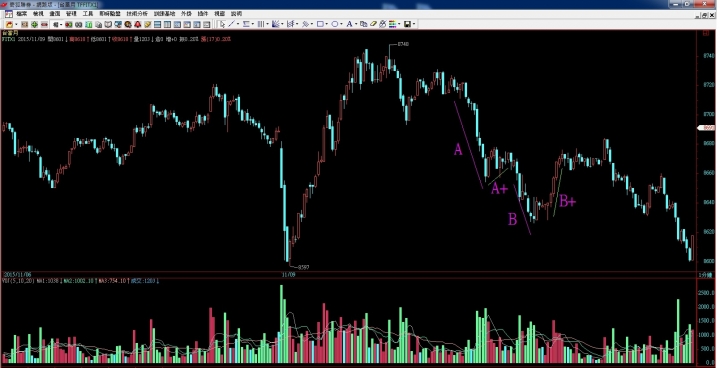Expand the horizontal lines tool dropdown
This screenshot has width=720, height=368.
tap(253, 24)
